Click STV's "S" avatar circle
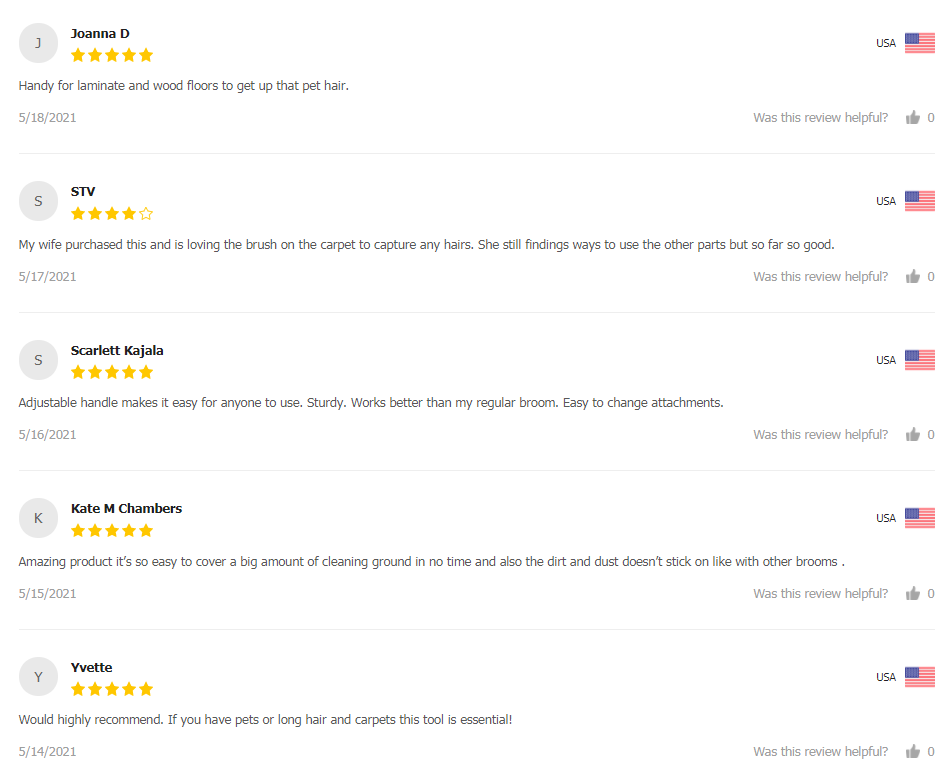 click(38, 201)
